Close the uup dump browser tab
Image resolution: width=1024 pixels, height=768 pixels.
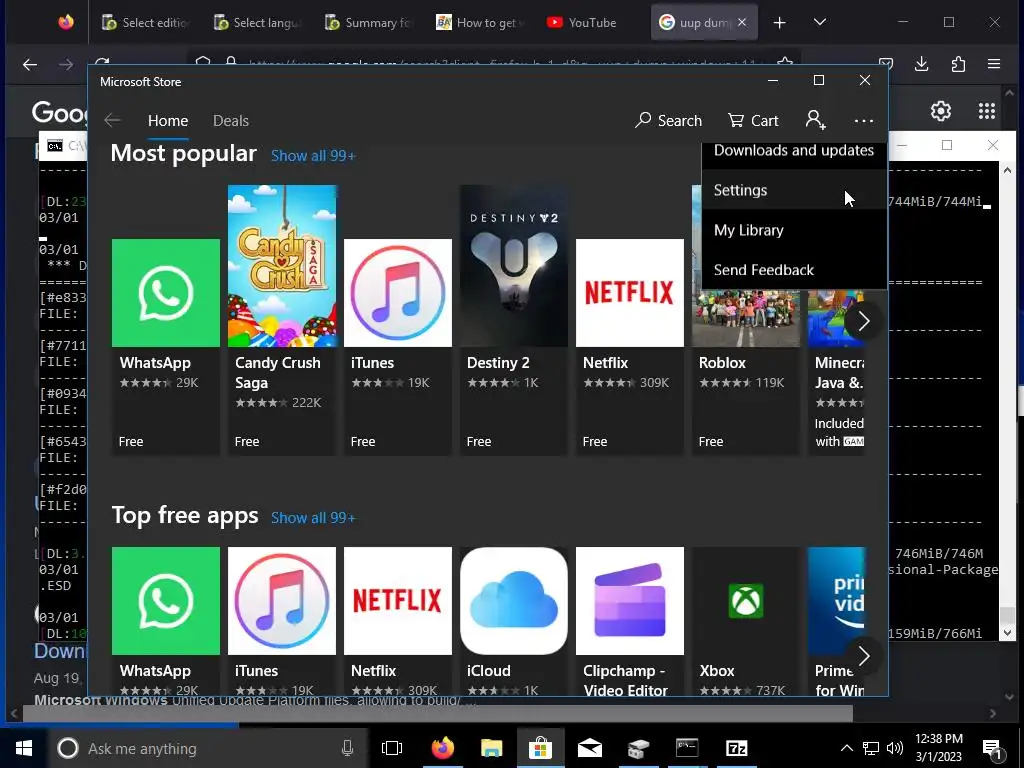[x=742, y=22]
